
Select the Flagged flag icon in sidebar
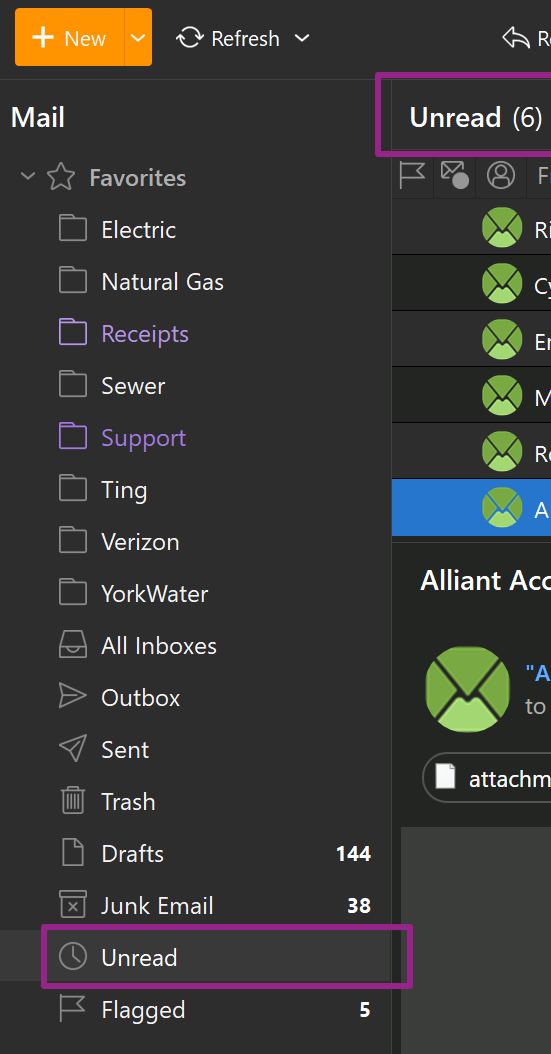(x=73, y=1010)
